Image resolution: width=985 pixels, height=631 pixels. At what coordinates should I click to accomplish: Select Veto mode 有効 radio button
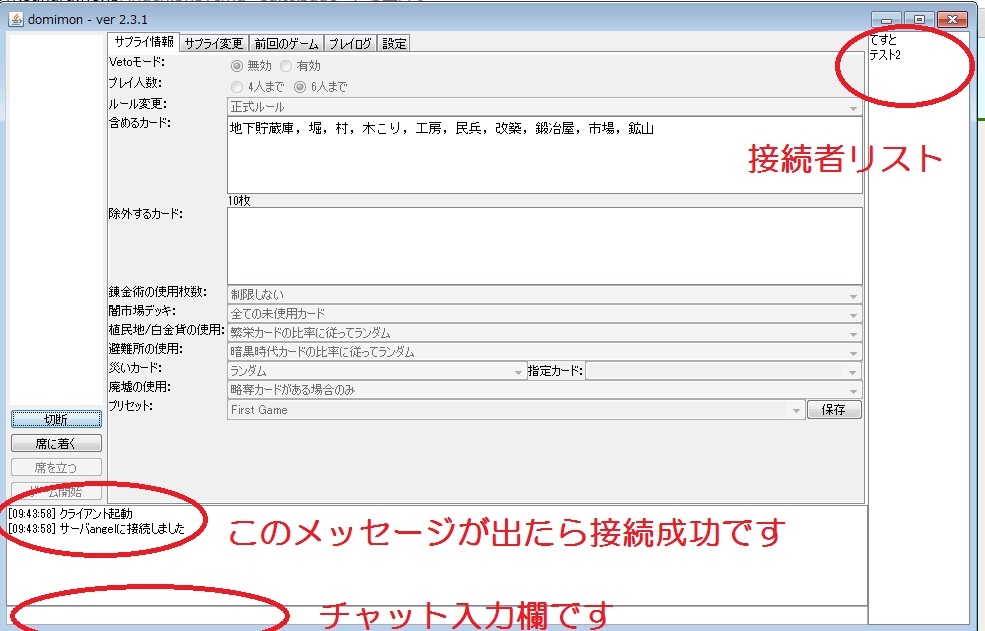pyautogui.click(x=286, y=66)
